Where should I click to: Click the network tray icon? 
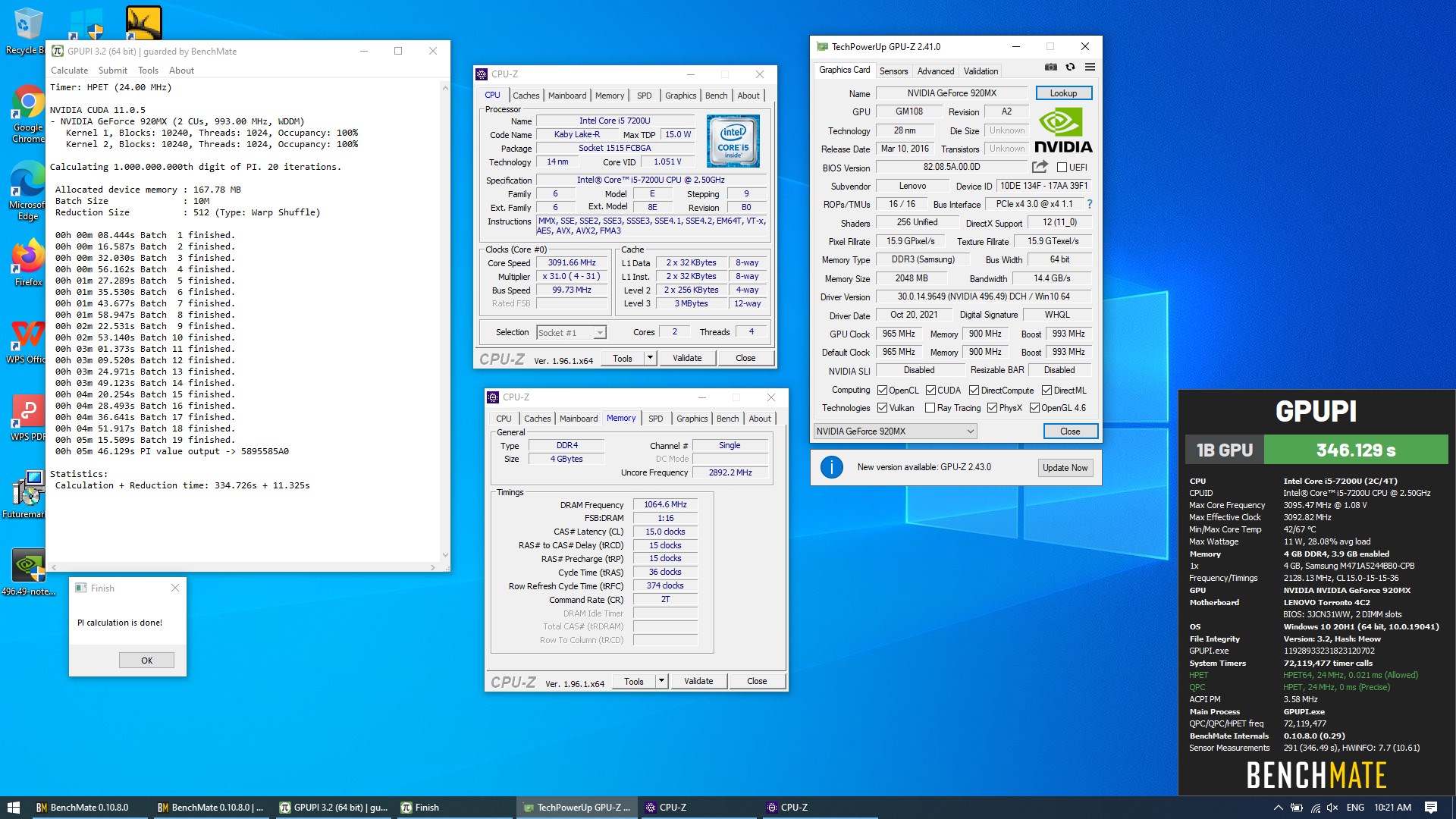pos(1315,808)
